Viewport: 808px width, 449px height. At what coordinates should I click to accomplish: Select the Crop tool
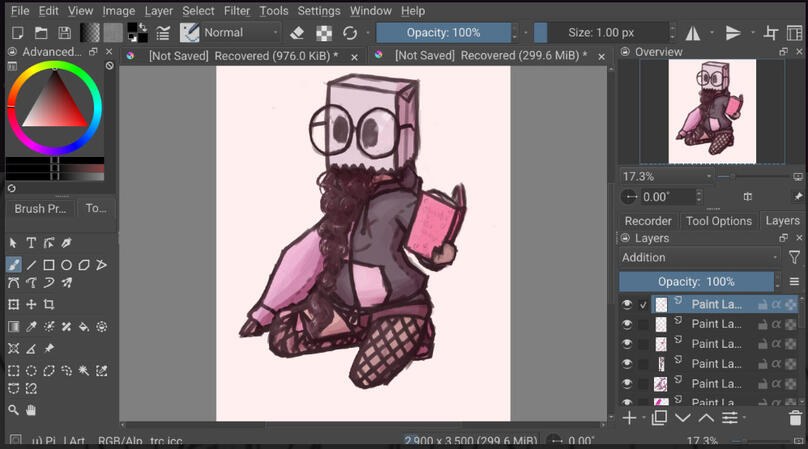49,304
